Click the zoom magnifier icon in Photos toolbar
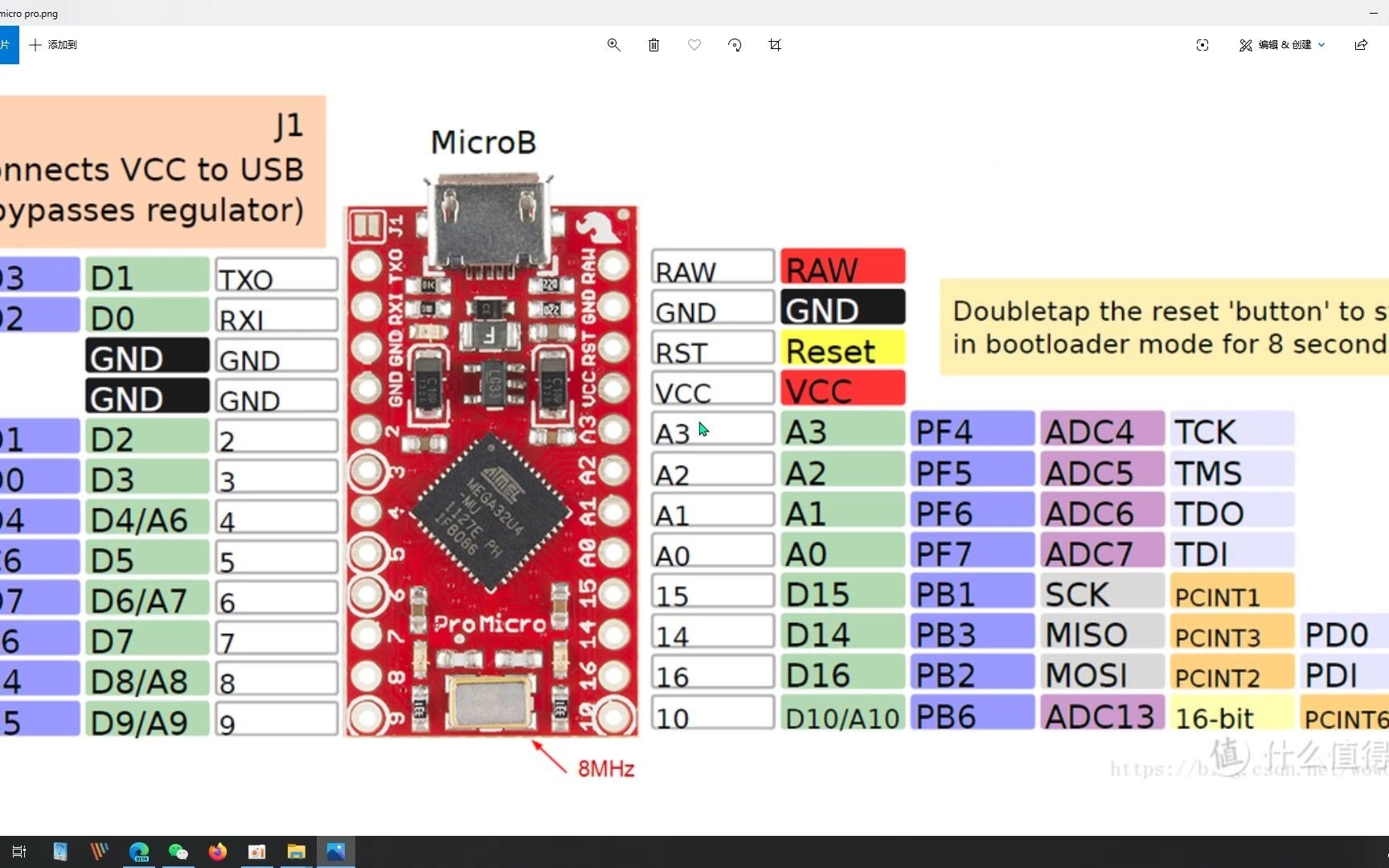The image size is (1389, 868). click(x=613, y=45)
